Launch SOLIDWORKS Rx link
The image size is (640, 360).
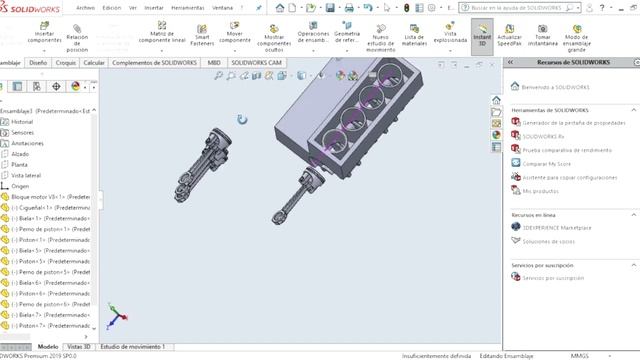point(543,137)
